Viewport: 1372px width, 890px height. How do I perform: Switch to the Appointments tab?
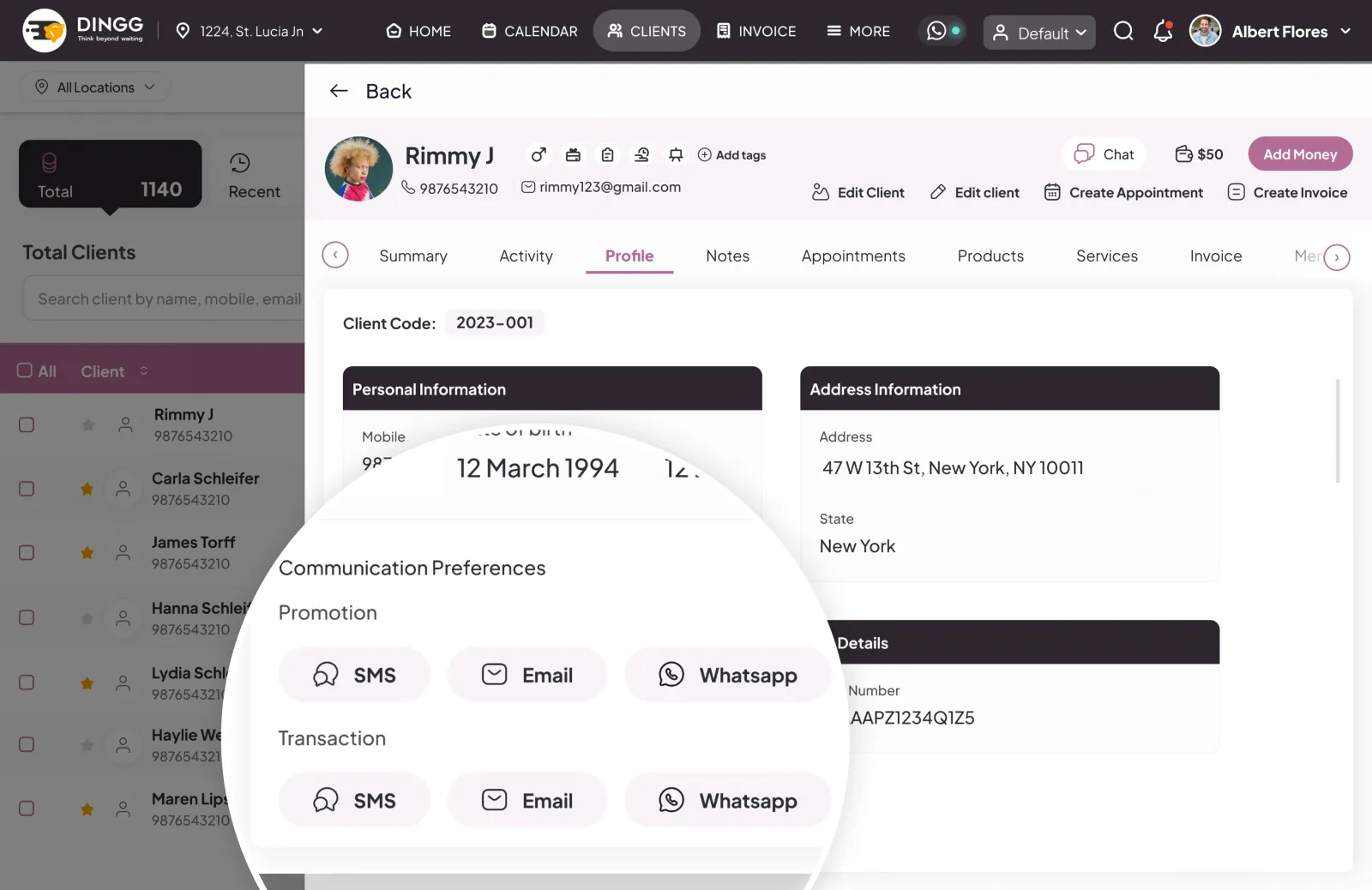tap(853, 256)
